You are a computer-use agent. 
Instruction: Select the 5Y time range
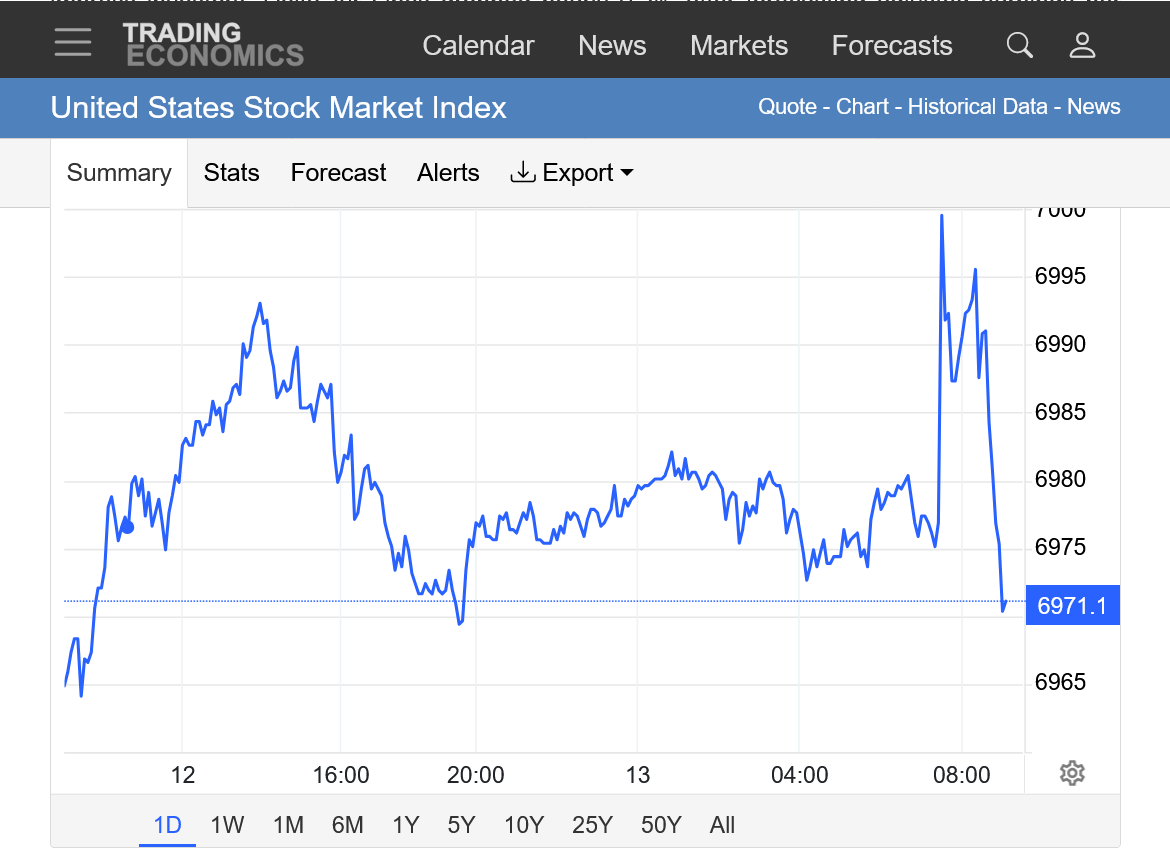[x=461, y=825]
